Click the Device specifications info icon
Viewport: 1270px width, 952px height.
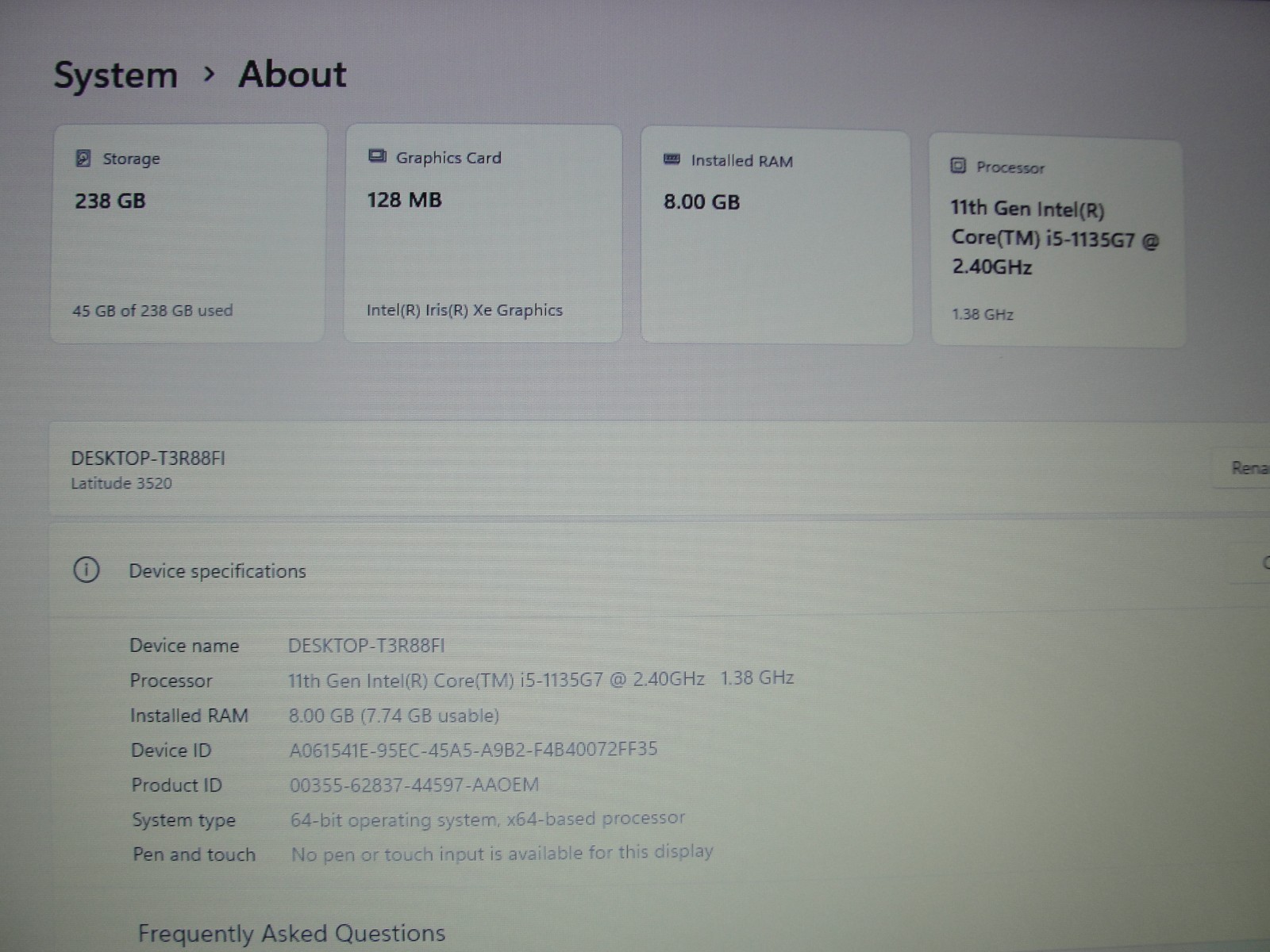pyautogui.click(x=86, y=570)
